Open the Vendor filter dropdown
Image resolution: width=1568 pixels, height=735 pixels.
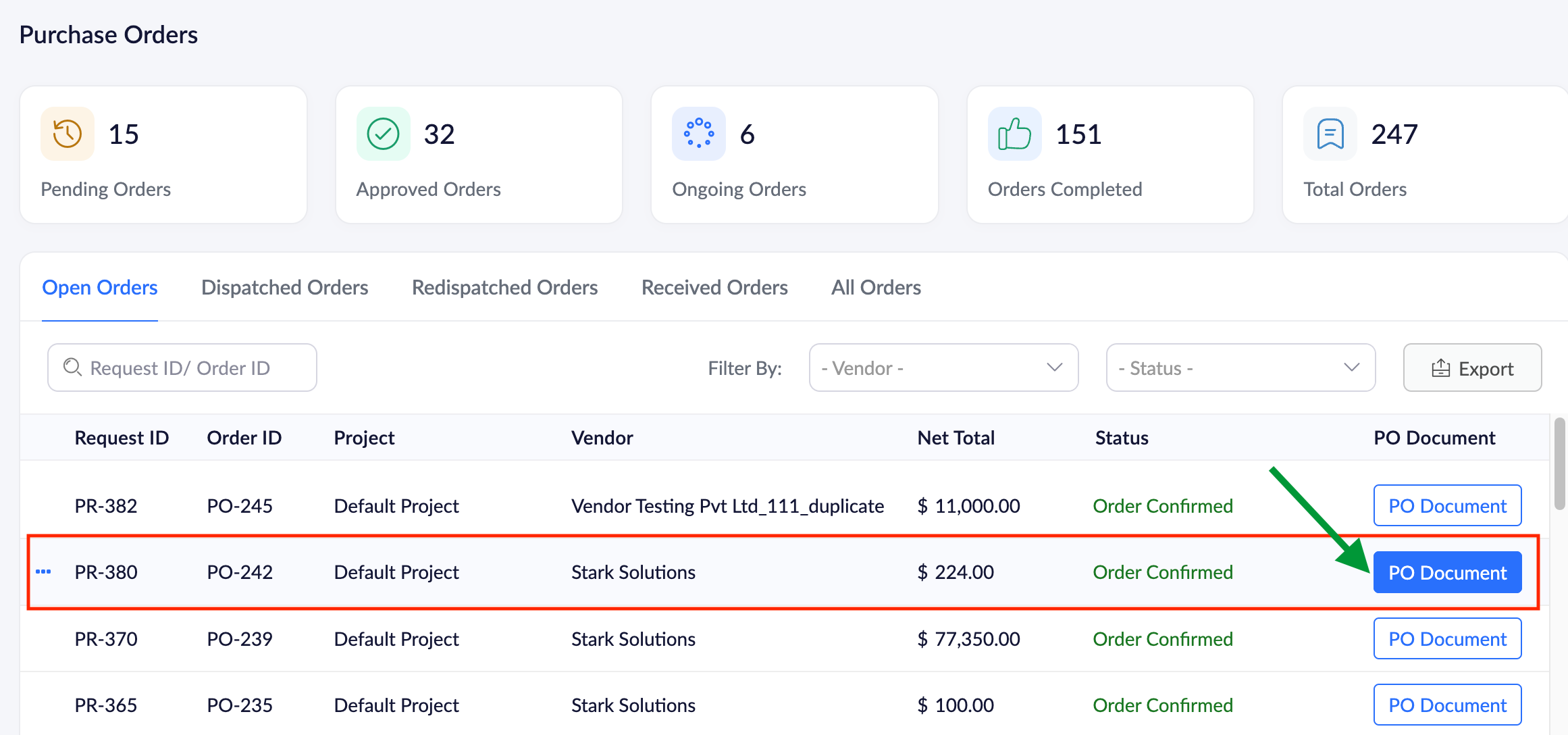tap(943, 367)
